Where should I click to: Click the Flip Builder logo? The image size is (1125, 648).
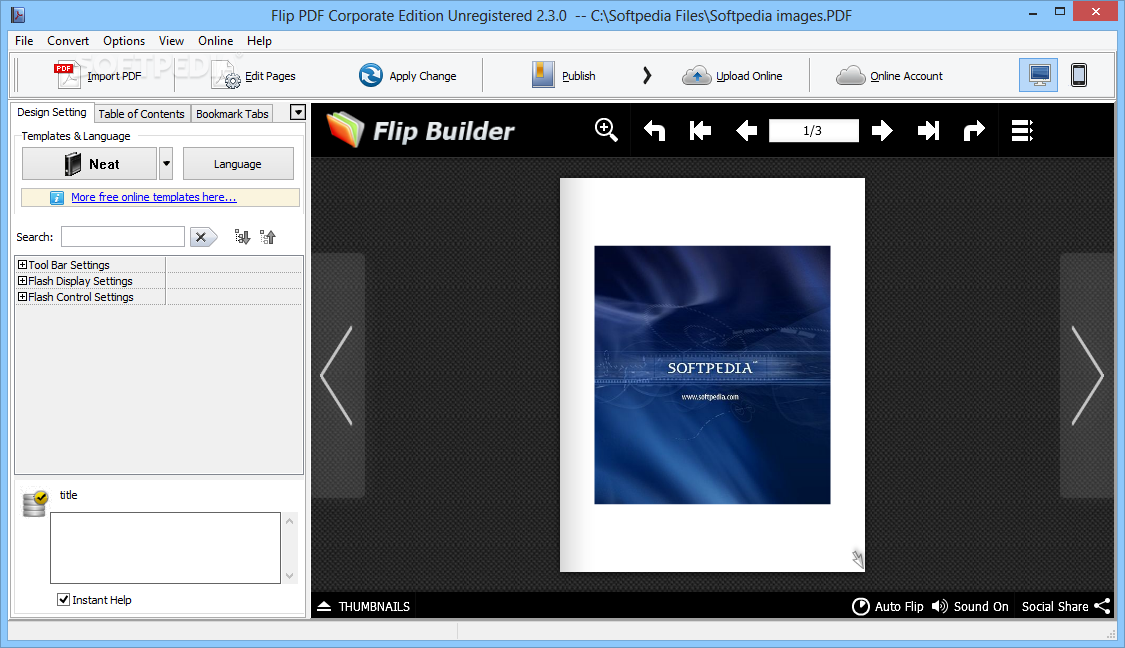(420, 131)
